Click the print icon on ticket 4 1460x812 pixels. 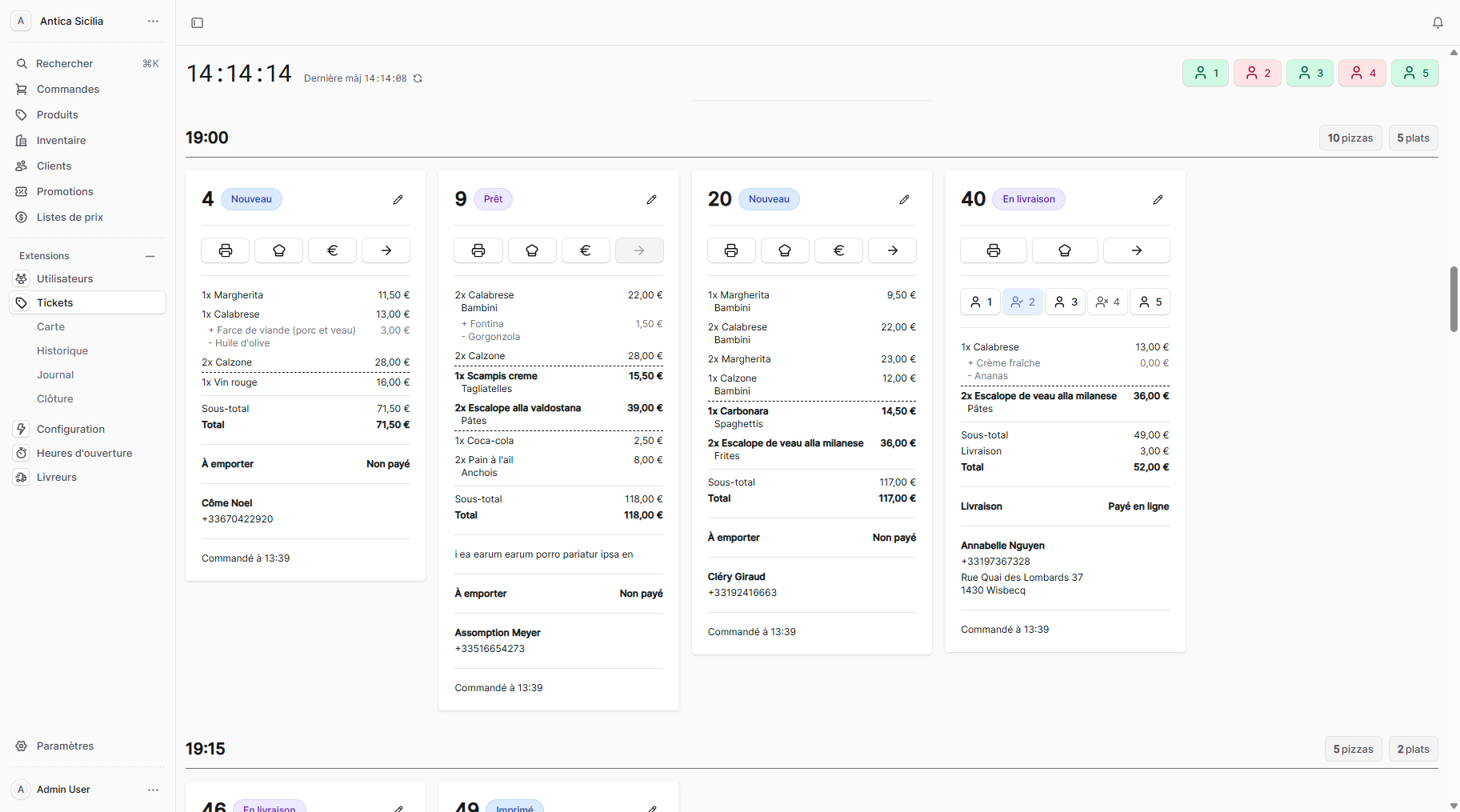click(226, 250)
